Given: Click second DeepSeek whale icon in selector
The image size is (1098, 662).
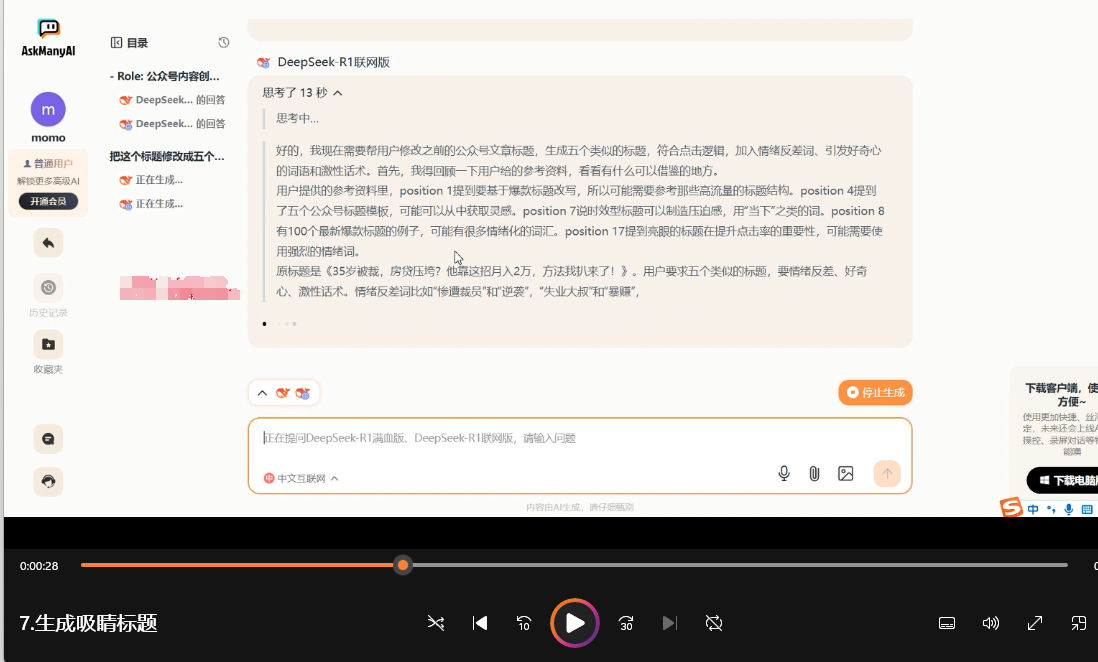Looking at the screenshot, I should 303,393.
